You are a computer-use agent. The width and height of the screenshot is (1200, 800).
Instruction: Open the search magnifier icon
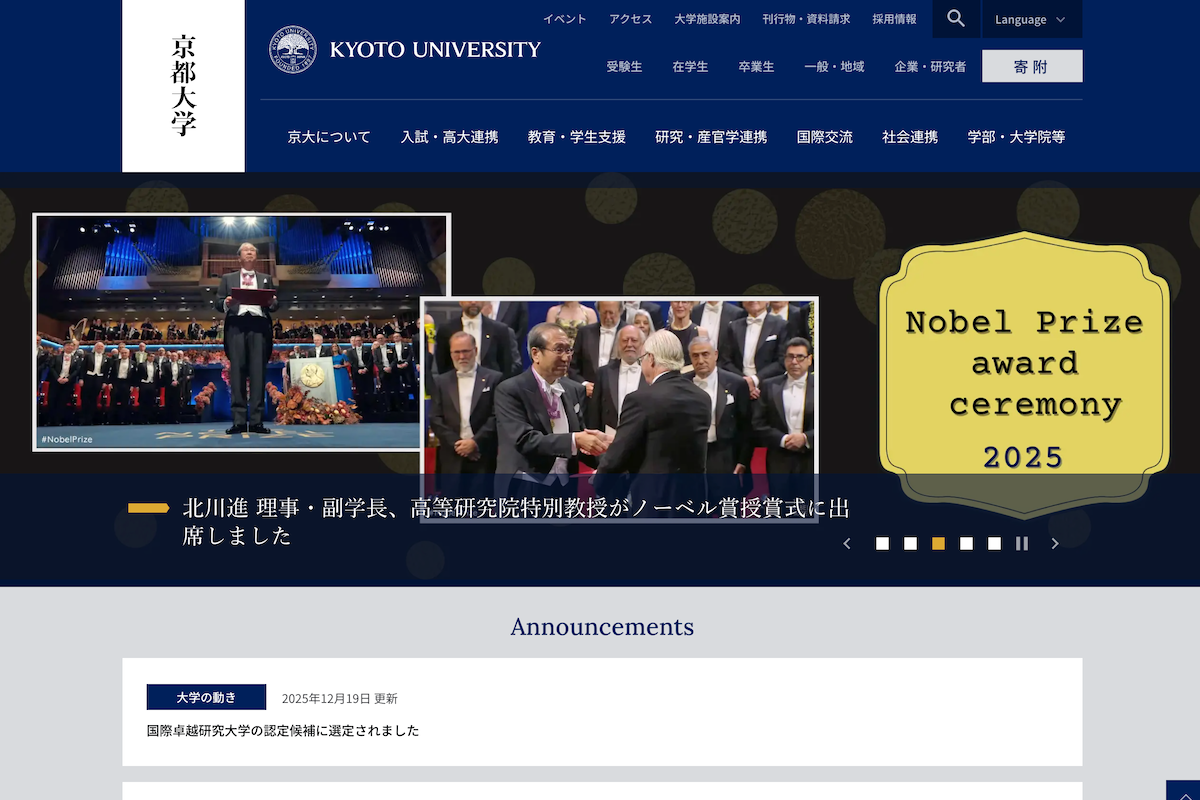click(956, 19)
